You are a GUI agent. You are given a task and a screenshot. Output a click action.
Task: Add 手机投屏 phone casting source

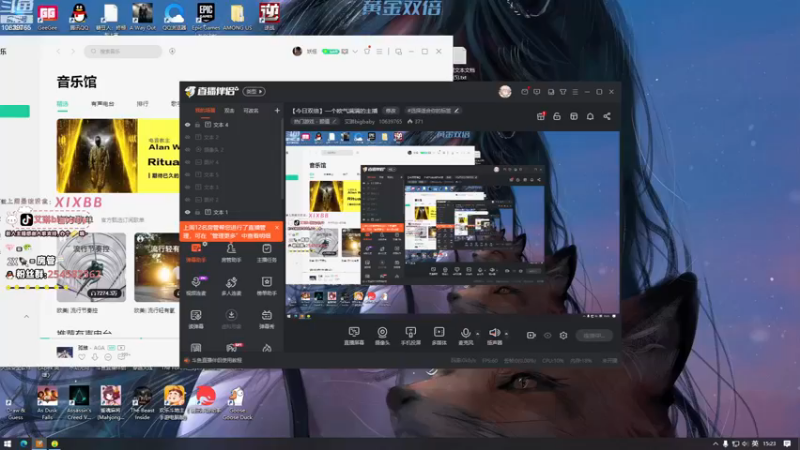410,336
